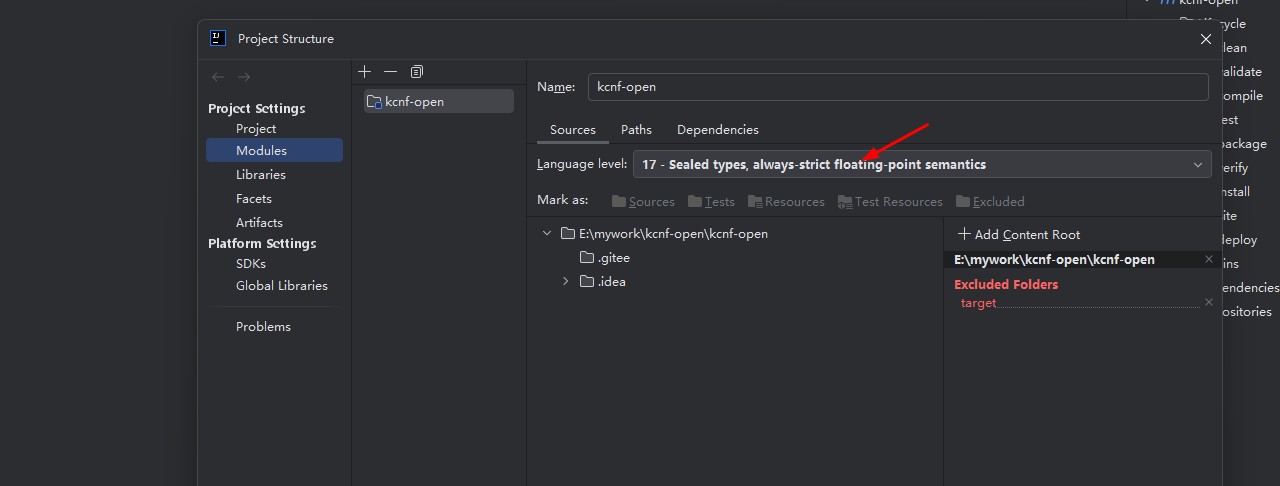1280x486 pixels.
Task: Click the remove module minus icon
Action: (390, 72)
